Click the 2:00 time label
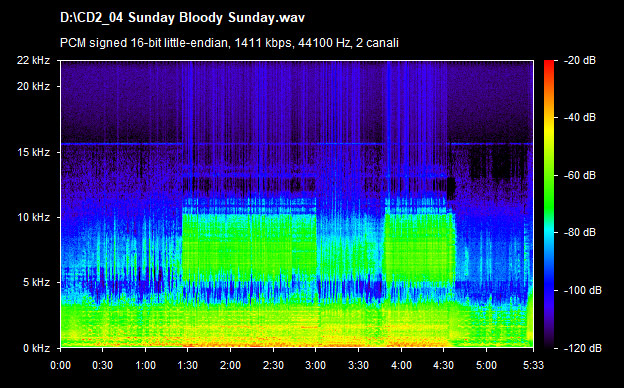Viewport: 624px width, 388px height. pos(230,365)
